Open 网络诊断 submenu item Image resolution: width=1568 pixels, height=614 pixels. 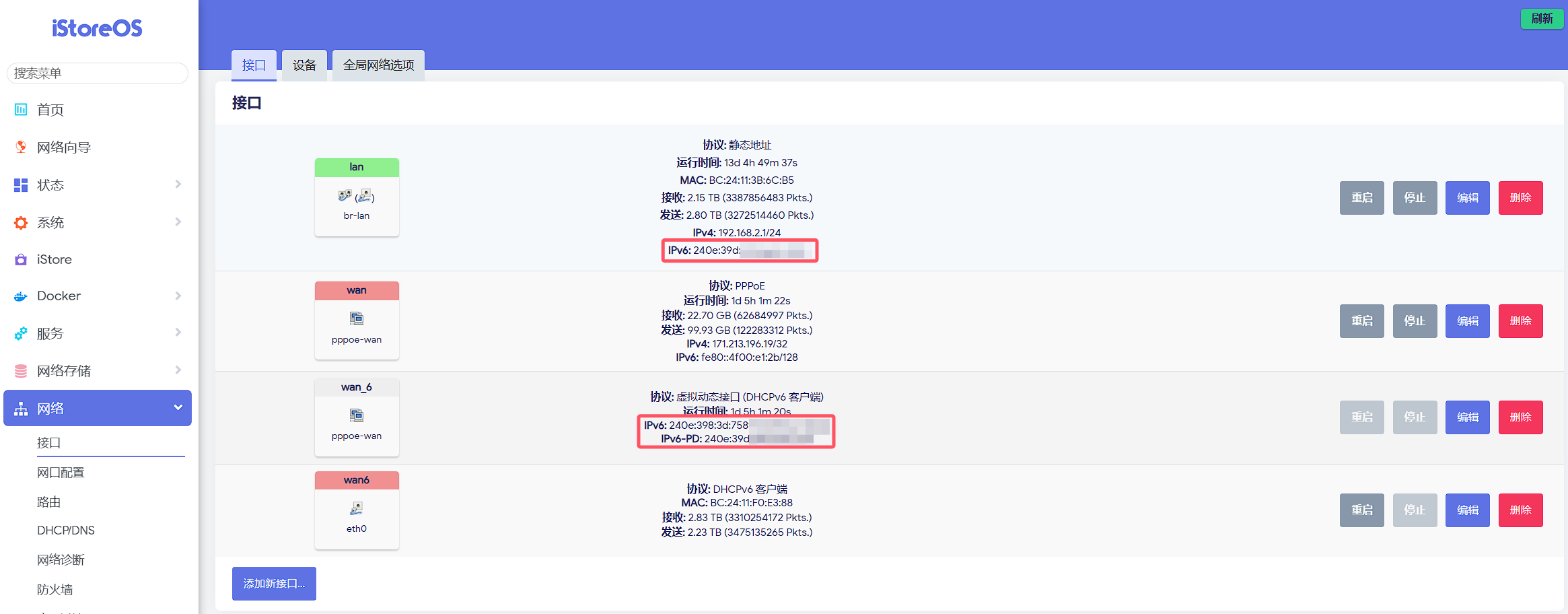point(61,559)
